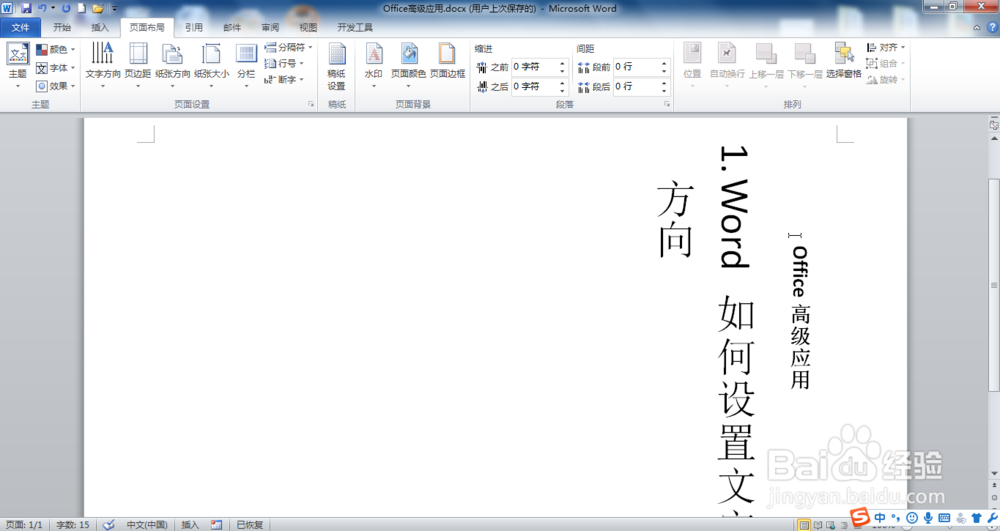Increase the 之前 indent with up stepper
This screenshot has width=1000, height=531.
coord(562,63)
